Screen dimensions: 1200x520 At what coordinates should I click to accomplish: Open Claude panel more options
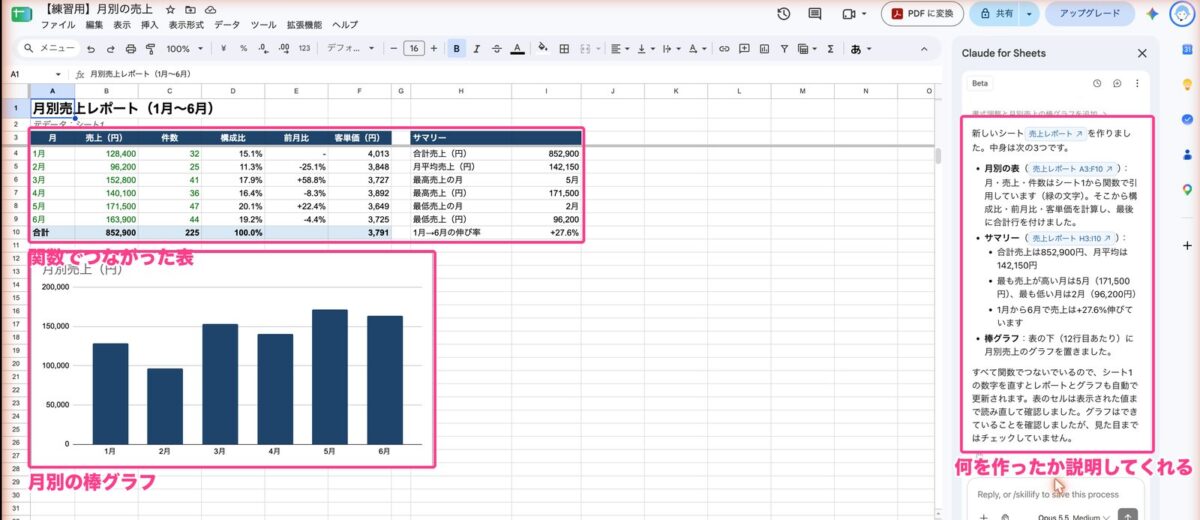click(x=1137, y=84)
